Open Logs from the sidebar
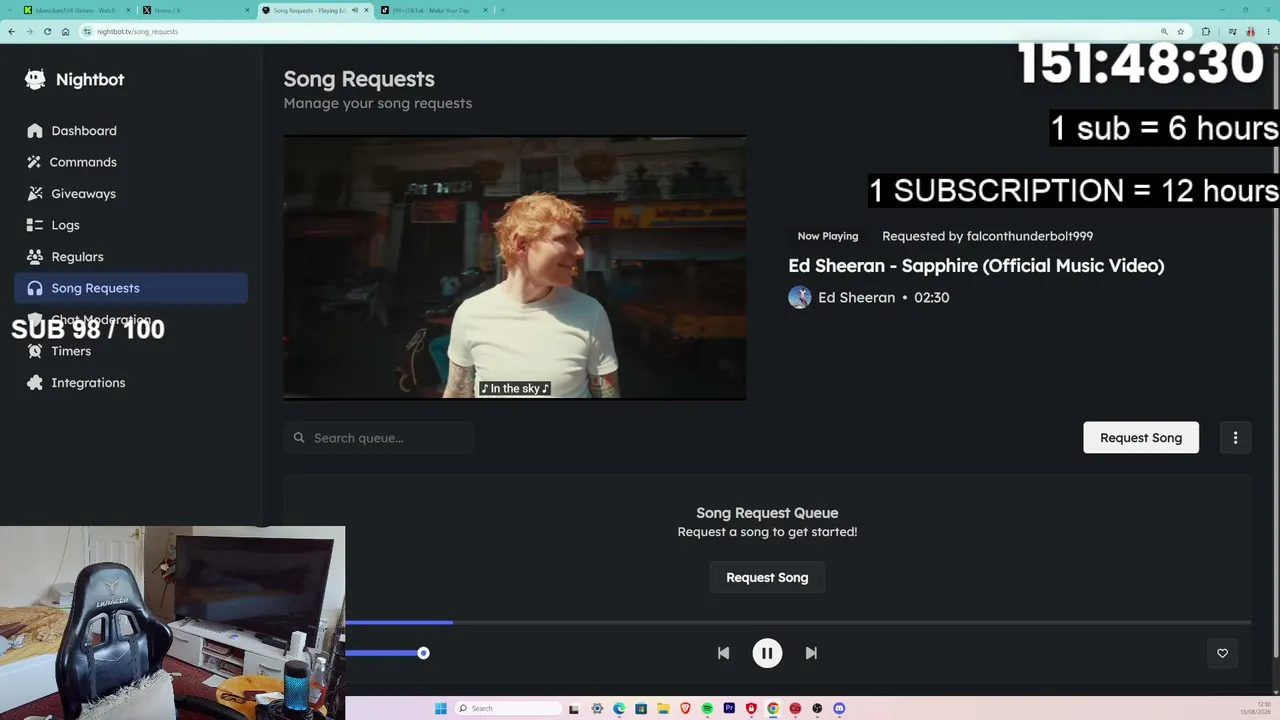Viewport: 1280px width, 720px height. [x=131, y=225]
